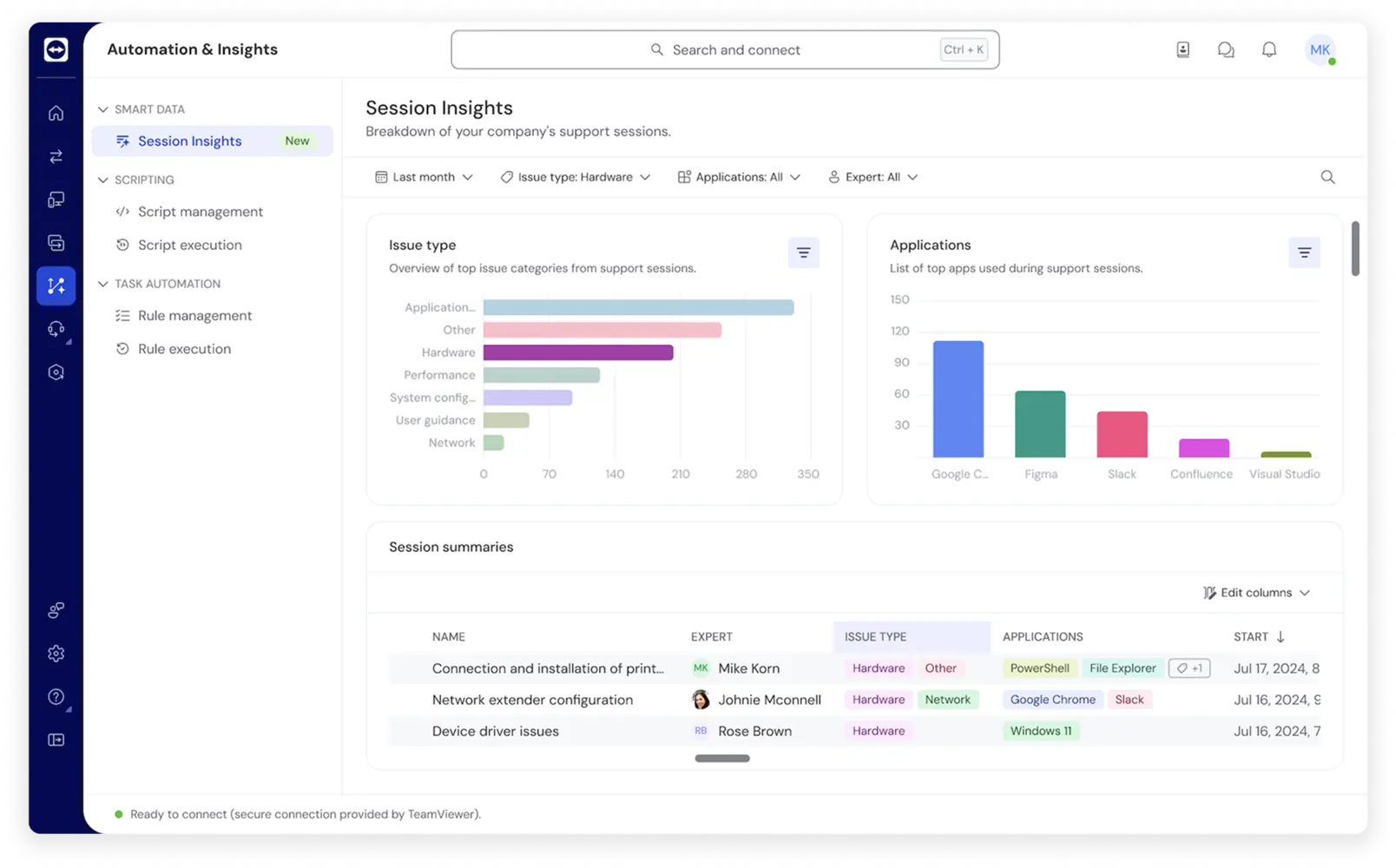Open the Edit columns dropdown
The width and height of the screenshot is (1396, 868).
tap(1256, 593)
